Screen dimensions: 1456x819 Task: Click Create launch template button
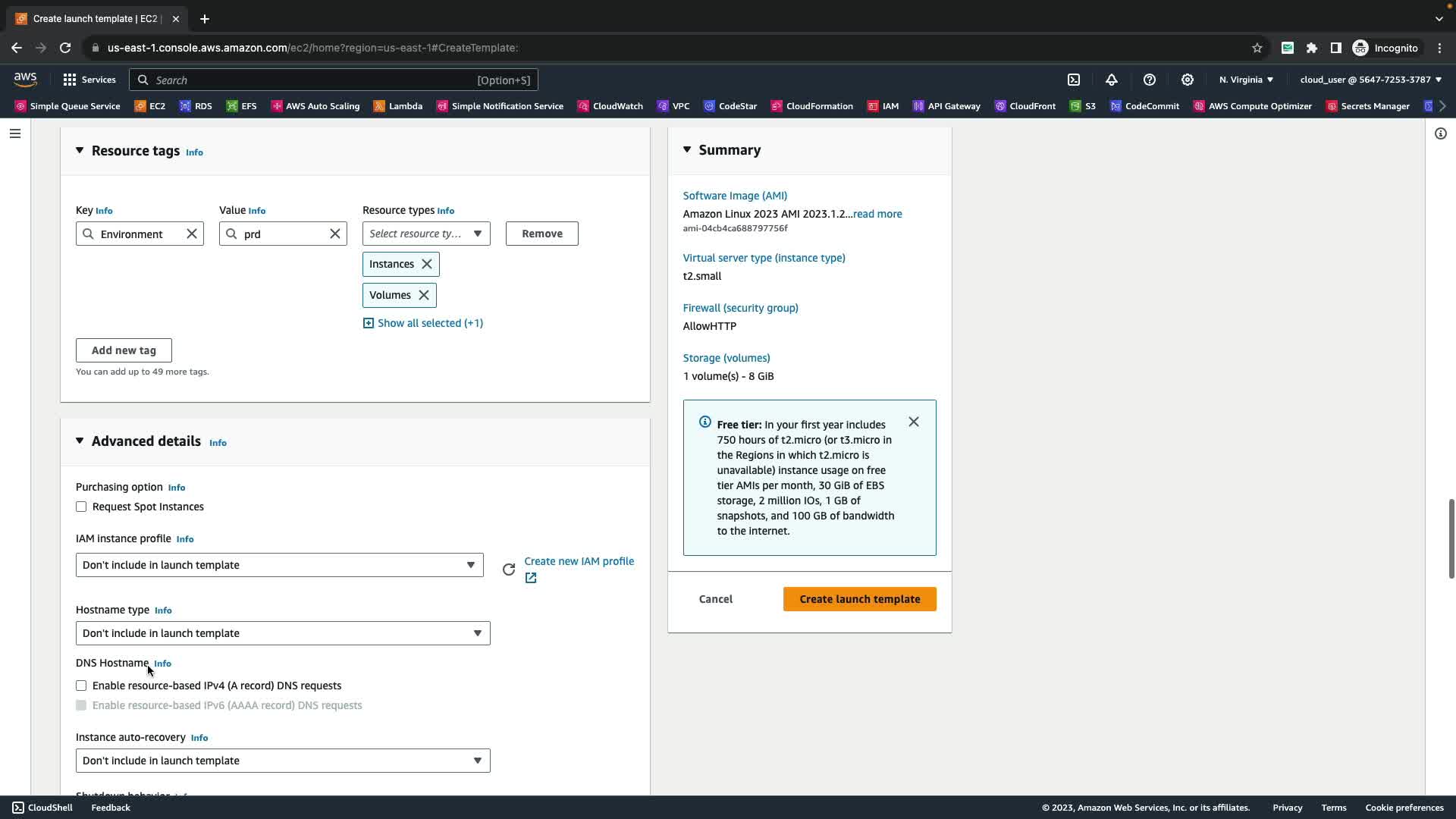tap(859, 599)
